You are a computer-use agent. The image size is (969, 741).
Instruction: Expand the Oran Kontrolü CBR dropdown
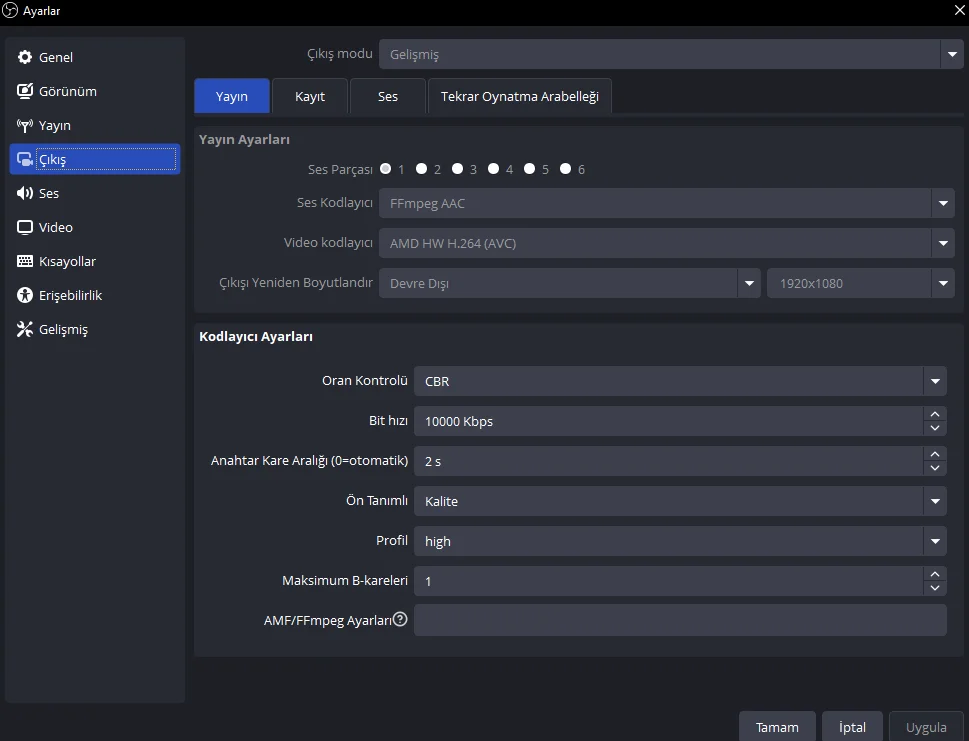point(679,381)
